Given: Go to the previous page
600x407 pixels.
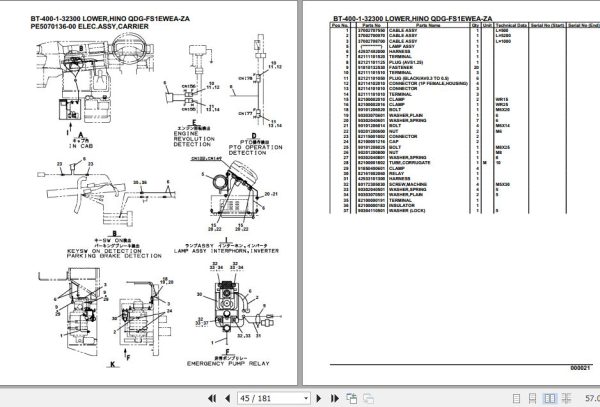Looking at the screenshot, I should pyautogui.click(x=227, y=398).
